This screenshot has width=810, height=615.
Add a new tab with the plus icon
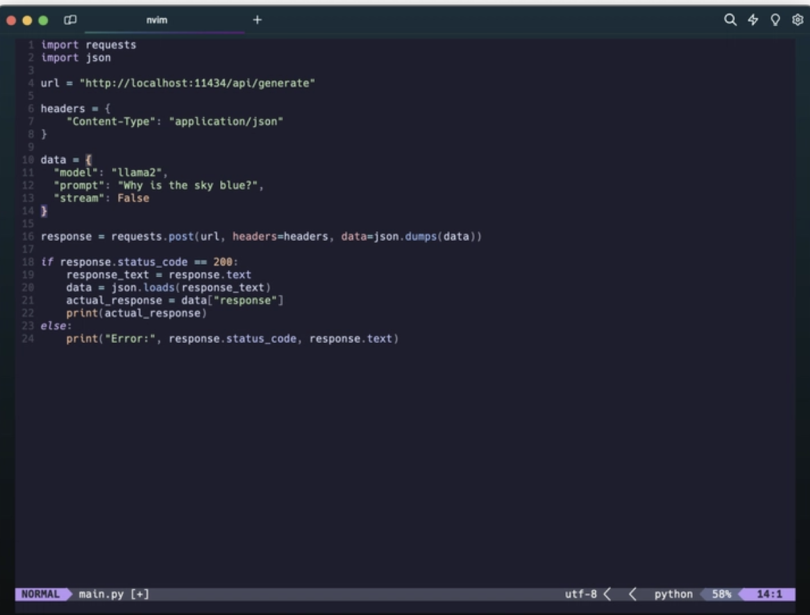(257, 20)
